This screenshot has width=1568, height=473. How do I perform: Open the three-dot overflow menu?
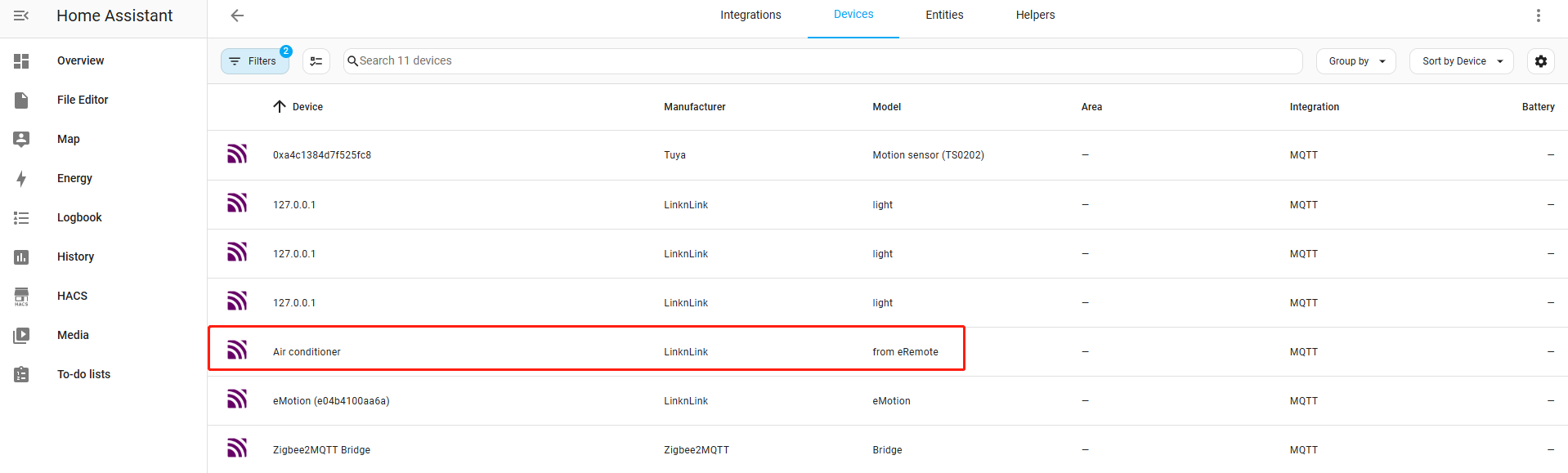[x=1538, y=16]
